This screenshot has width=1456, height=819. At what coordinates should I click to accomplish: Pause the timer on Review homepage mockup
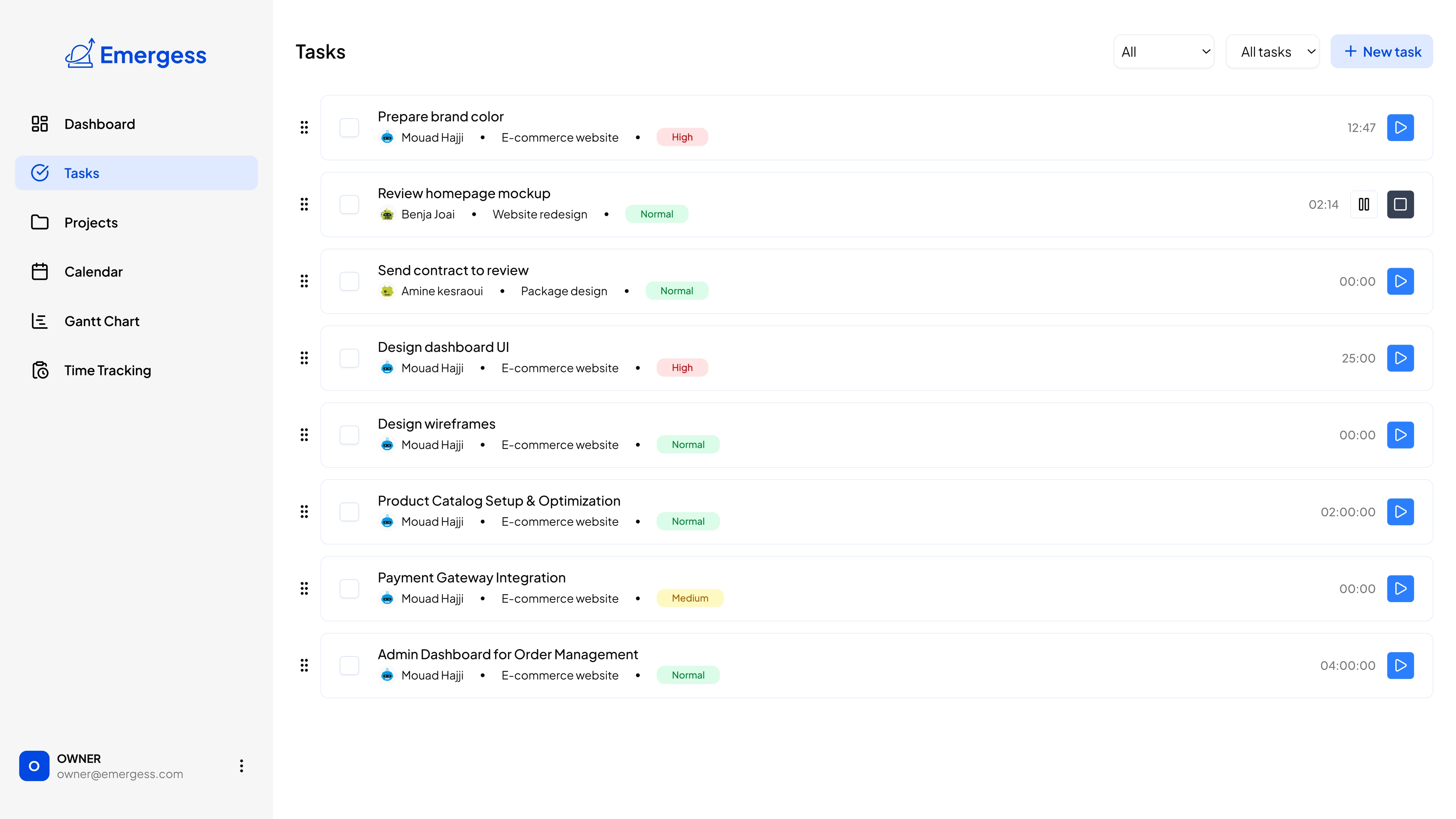(x=1364, y=204)
